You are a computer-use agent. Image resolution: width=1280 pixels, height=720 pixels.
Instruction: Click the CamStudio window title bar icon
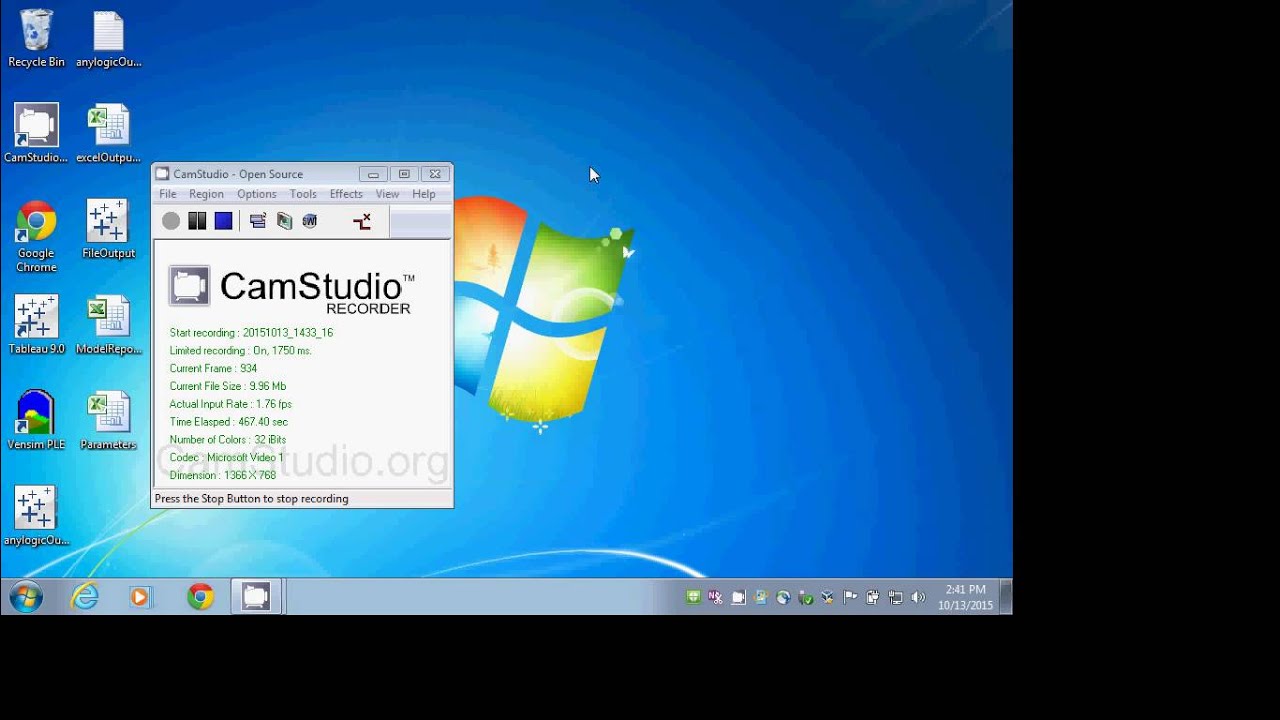coord(163,174)
